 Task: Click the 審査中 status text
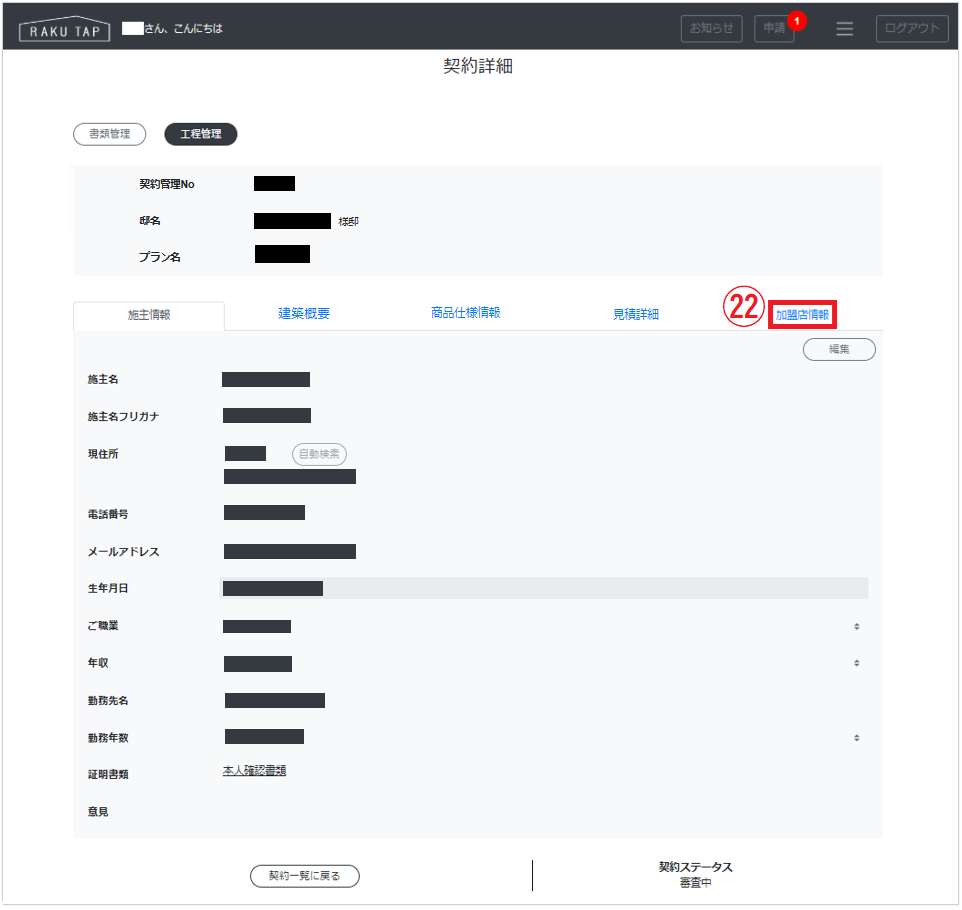(695, 883)
